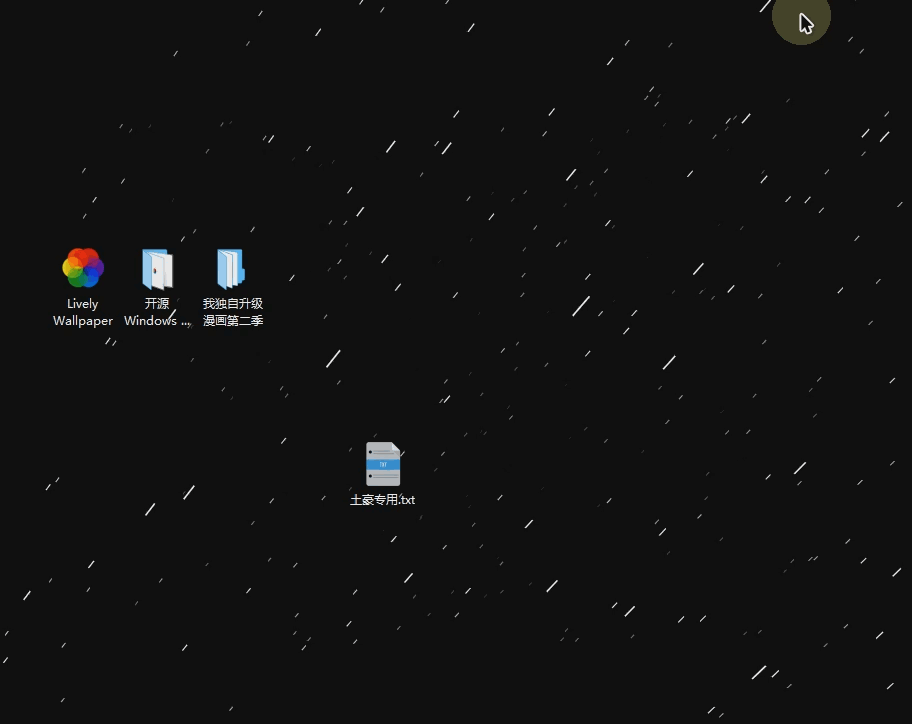Click the word "Wallpaper" in the shortcut label

pos(82,321)
